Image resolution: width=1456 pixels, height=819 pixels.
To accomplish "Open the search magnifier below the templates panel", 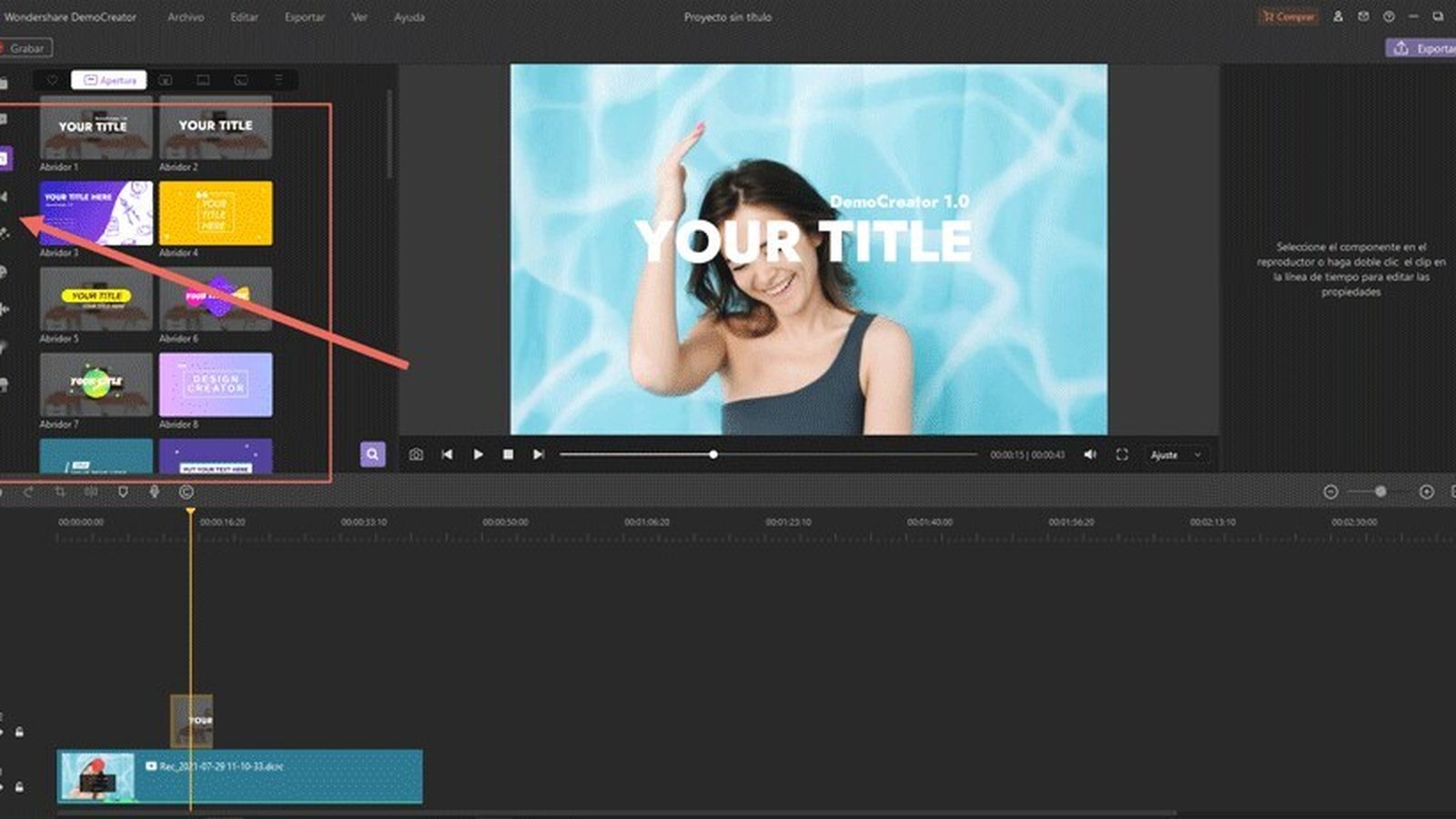I will point(373,453).
